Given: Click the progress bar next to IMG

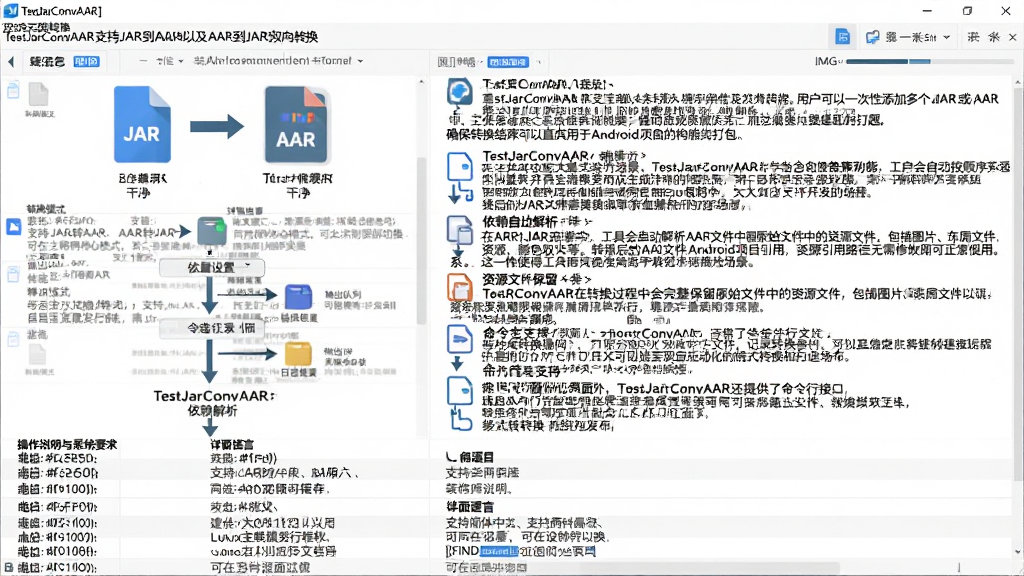Looking at the screenshot, I should click(x=929, y=61).
